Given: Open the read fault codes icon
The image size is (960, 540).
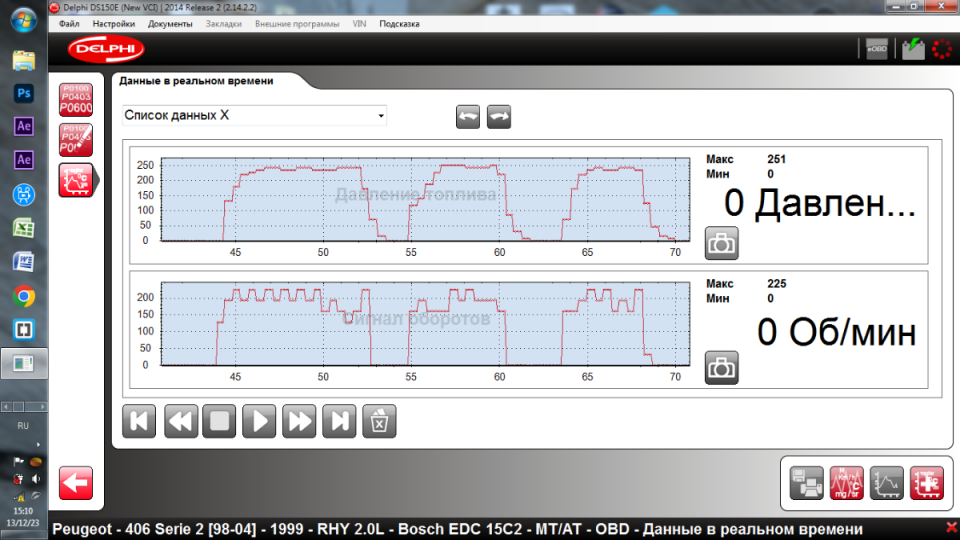Looking at the screenshot, I should (76, 100).
